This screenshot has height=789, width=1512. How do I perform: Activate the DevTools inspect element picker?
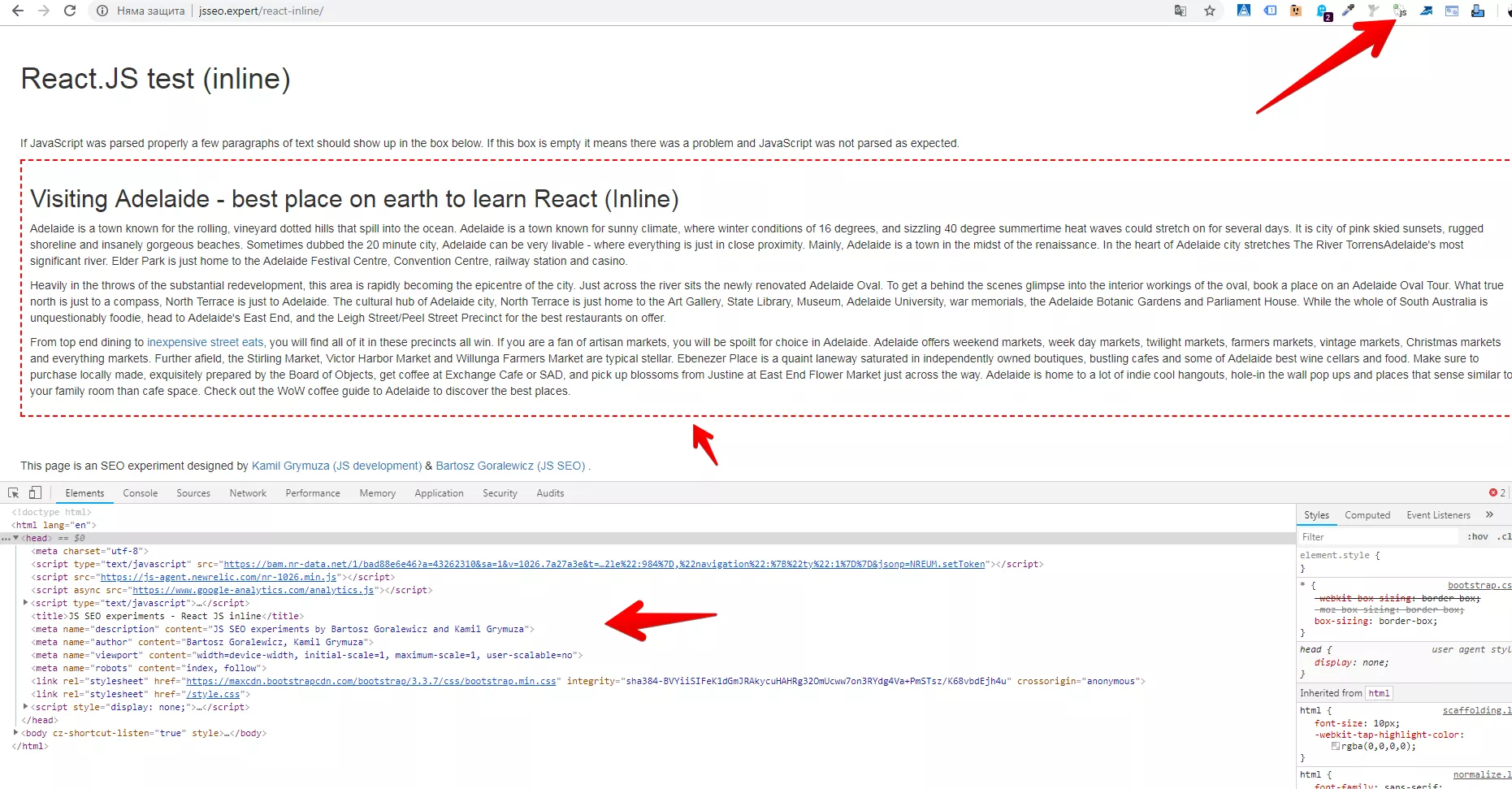[x=14, y=492]
